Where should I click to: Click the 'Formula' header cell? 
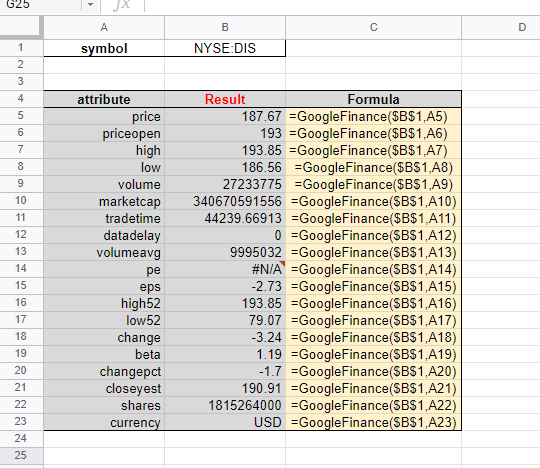pos(373,100)
